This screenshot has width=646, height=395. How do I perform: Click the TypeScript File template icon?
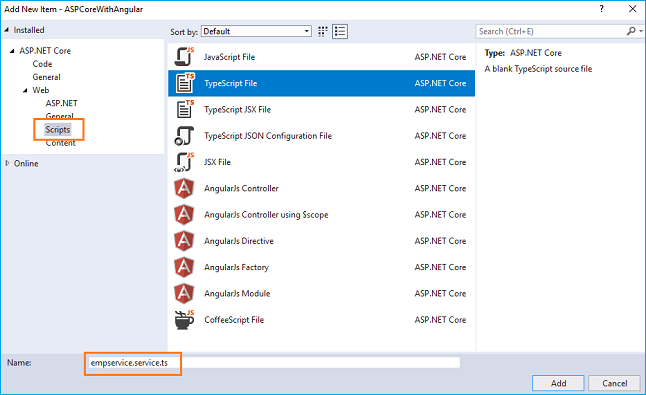(185, 83)
